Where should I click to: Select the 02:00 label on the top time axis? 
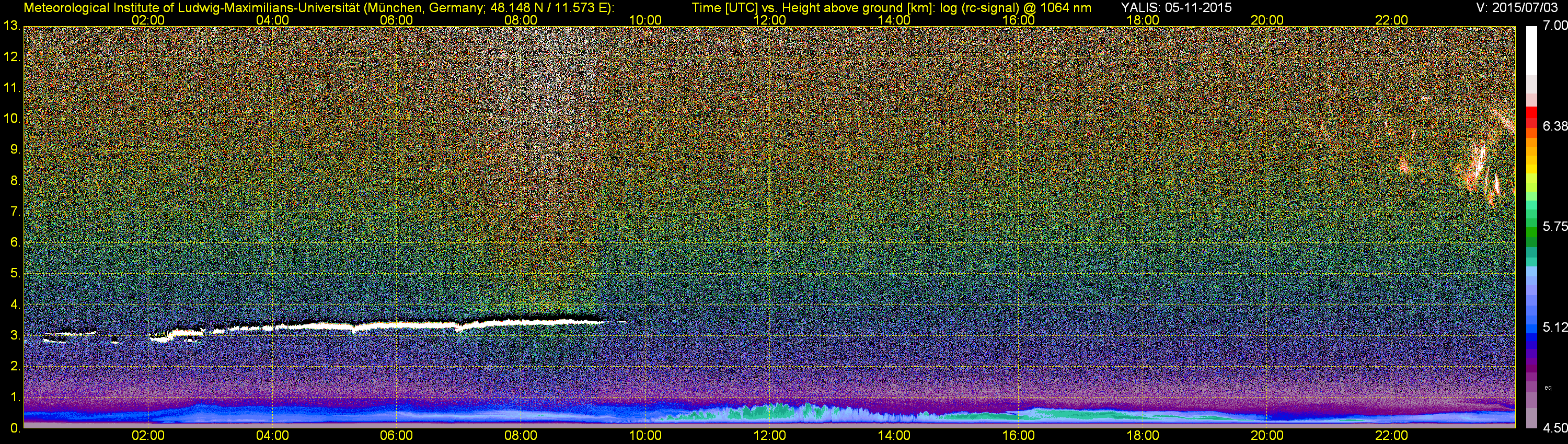(x=148, y=20)
